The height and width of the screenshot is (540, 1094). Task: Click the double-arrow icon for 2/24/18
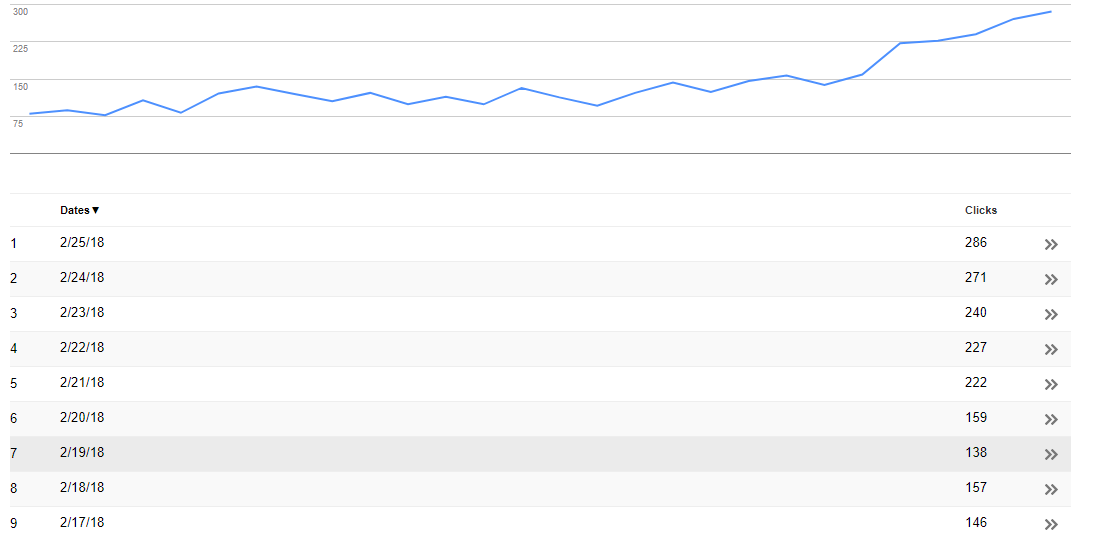[1051, 279]
